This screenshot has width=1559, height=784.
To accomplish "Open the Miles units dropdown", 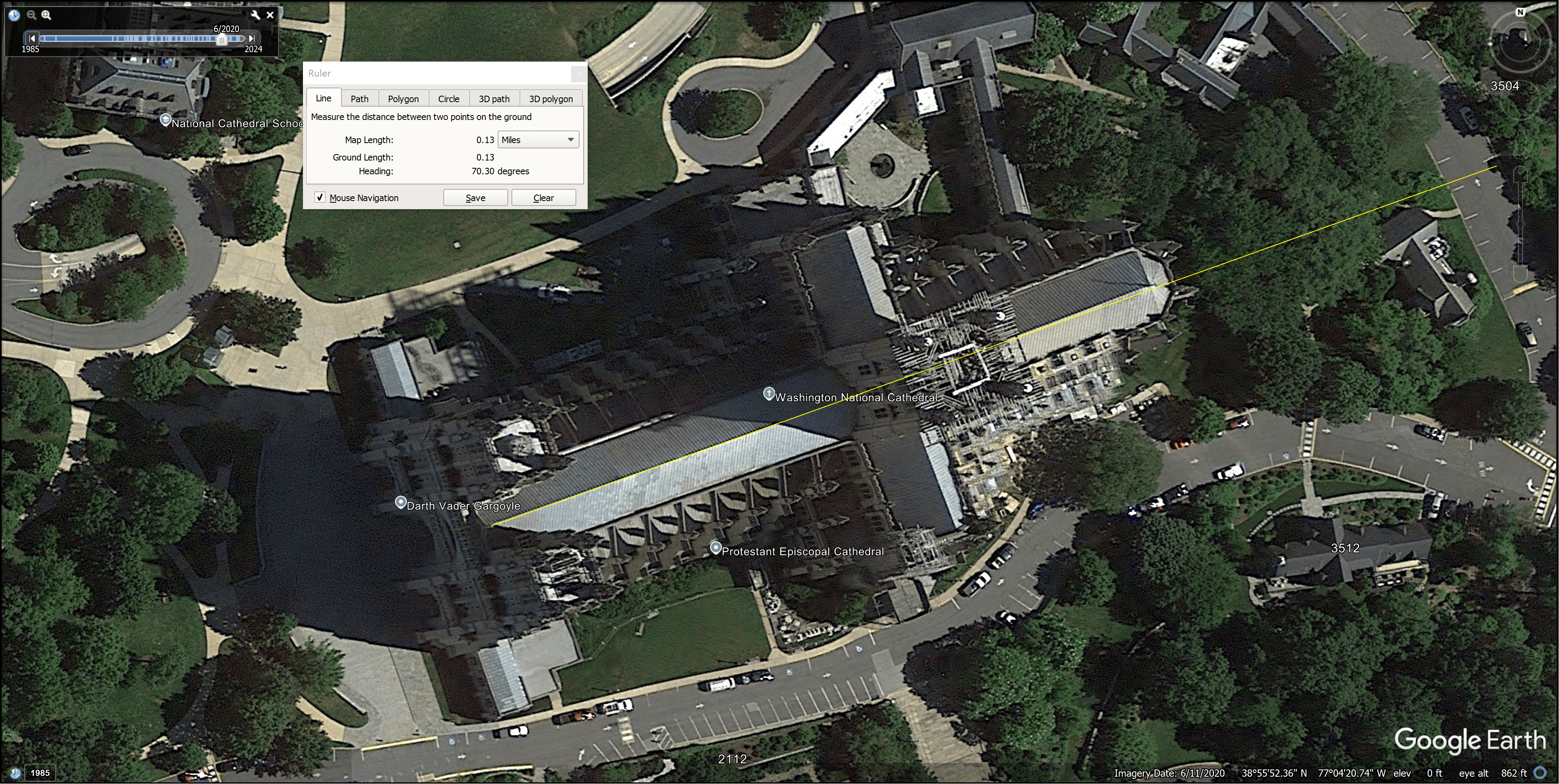I will coord(538,140).
